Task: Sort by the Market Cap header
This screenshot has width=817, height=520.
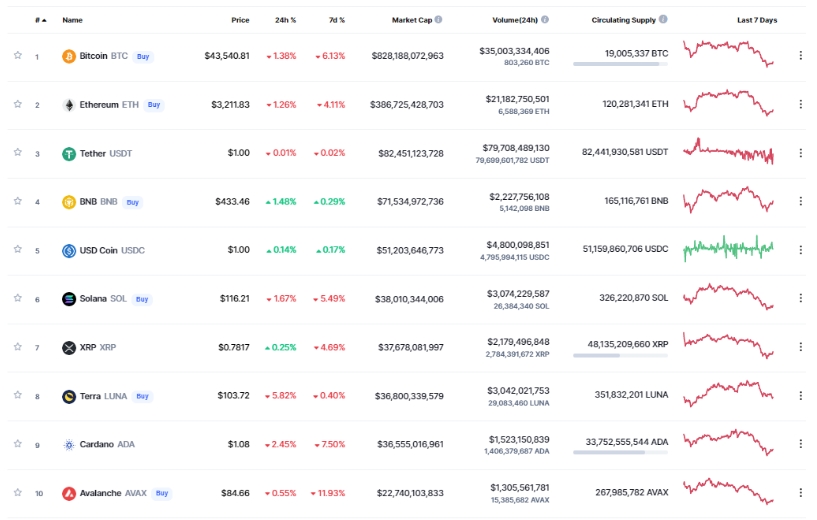Action: 412,20
